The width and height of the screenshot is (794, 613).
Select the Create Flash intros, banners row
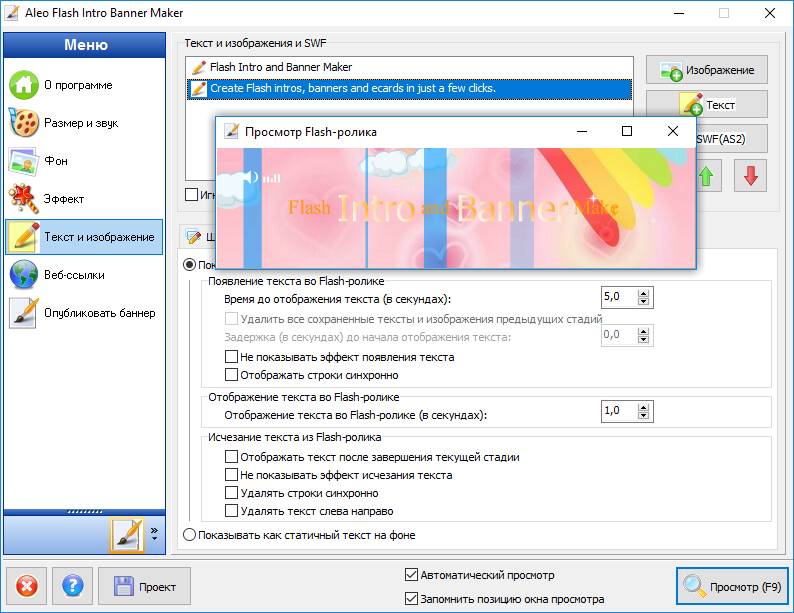409,88
